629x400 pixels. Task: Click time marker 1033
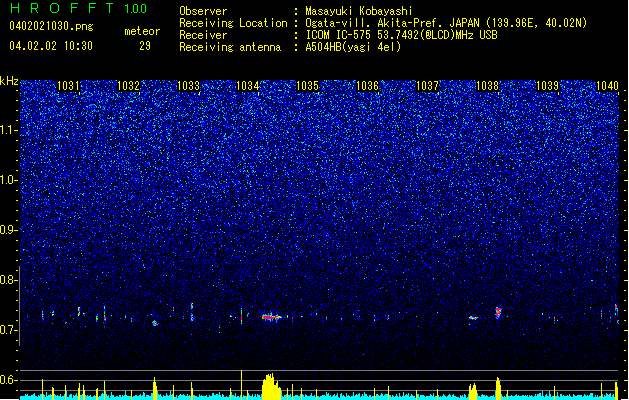click(x=188, y=86)
